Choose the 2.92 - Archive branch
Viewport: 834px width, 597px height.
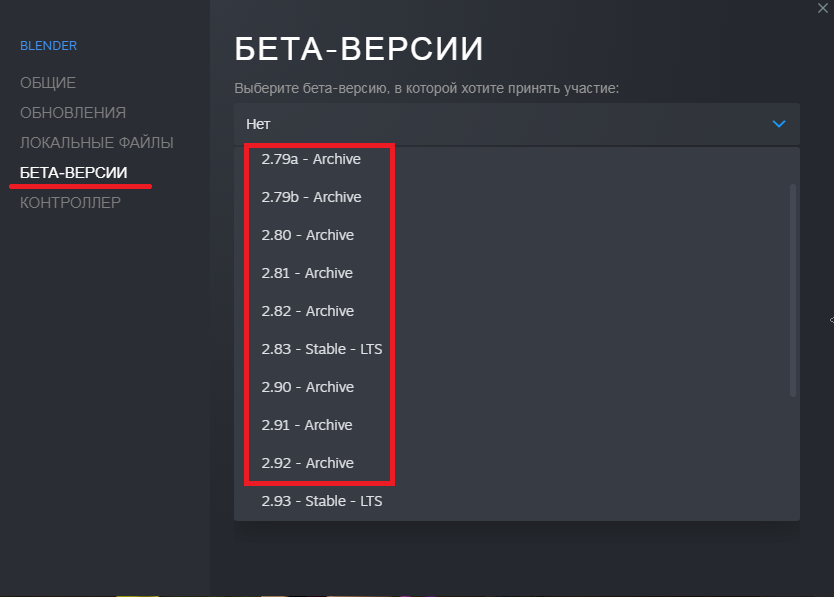tap(308, 463)
